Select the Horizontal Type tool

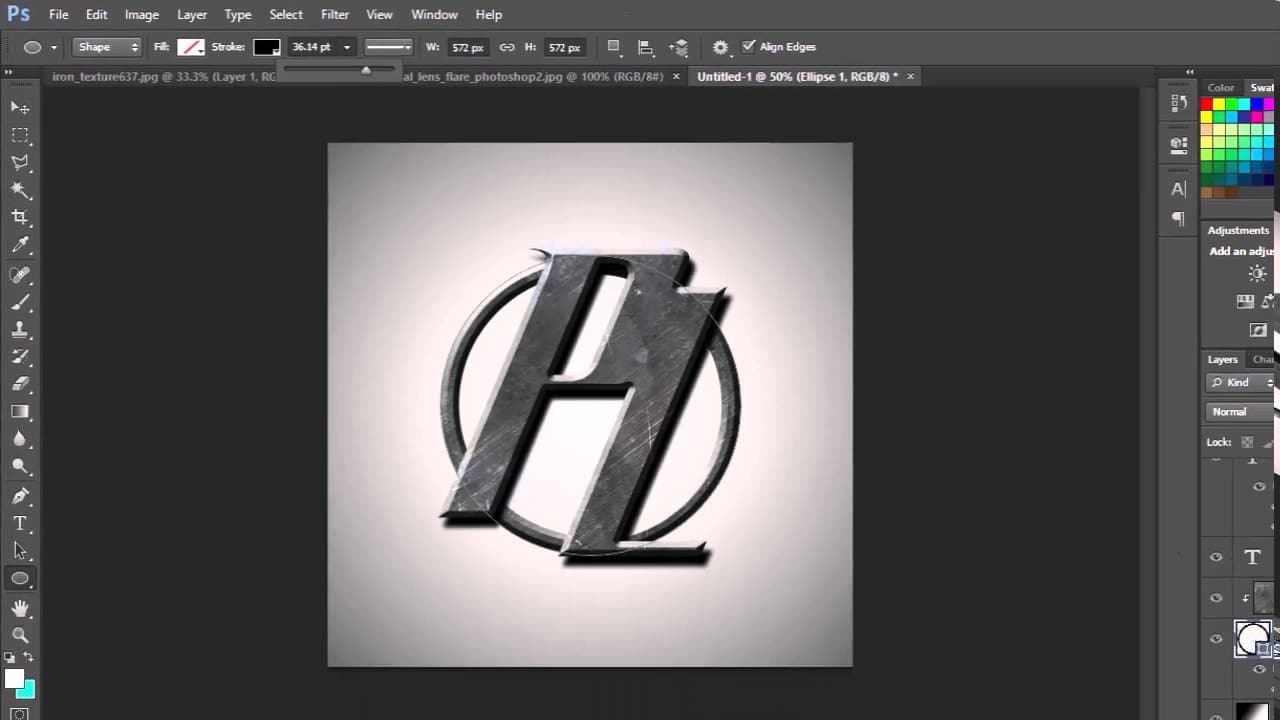point(20,522)
